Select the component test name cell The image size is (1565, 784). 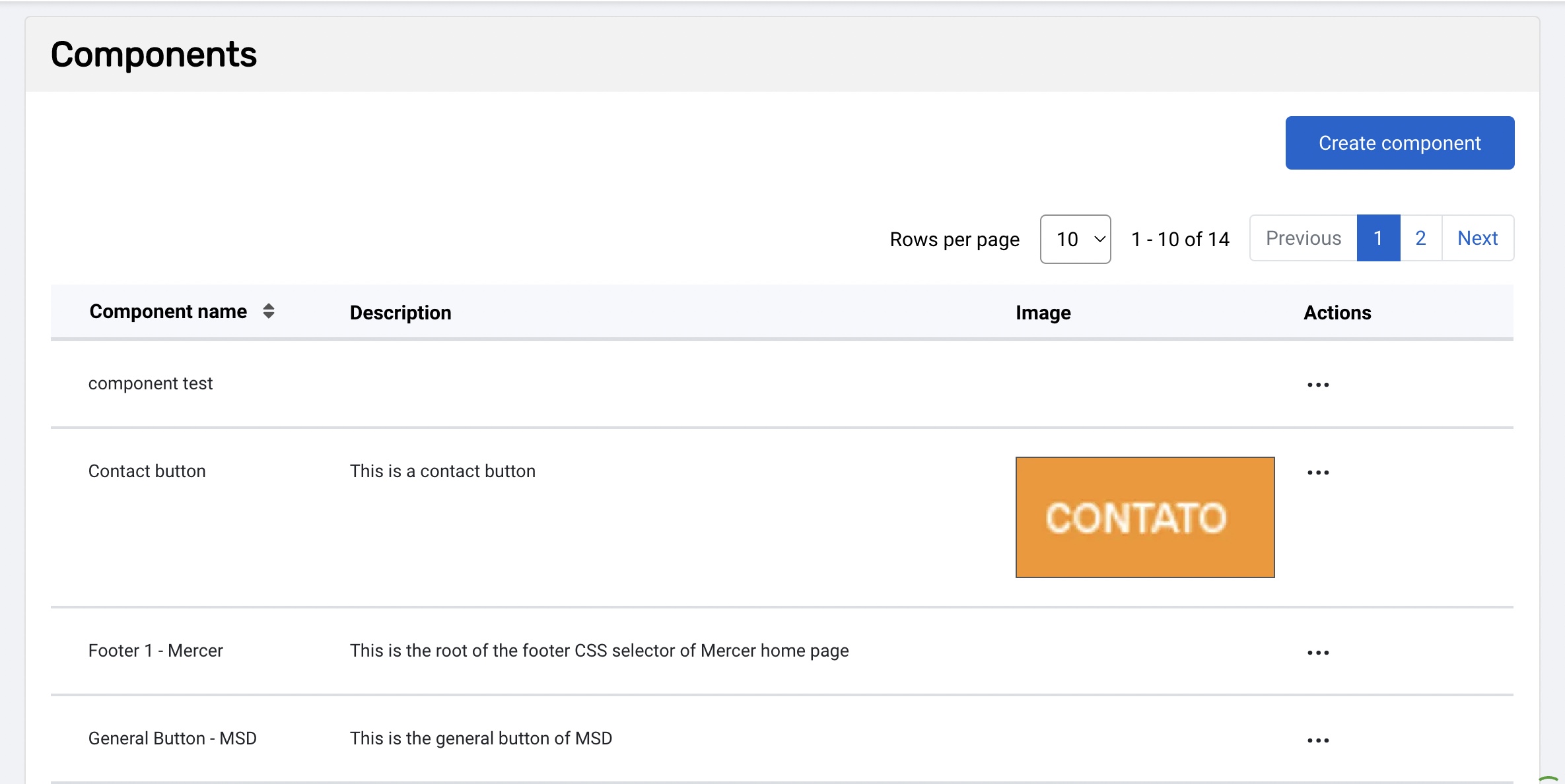coord(151,383)
